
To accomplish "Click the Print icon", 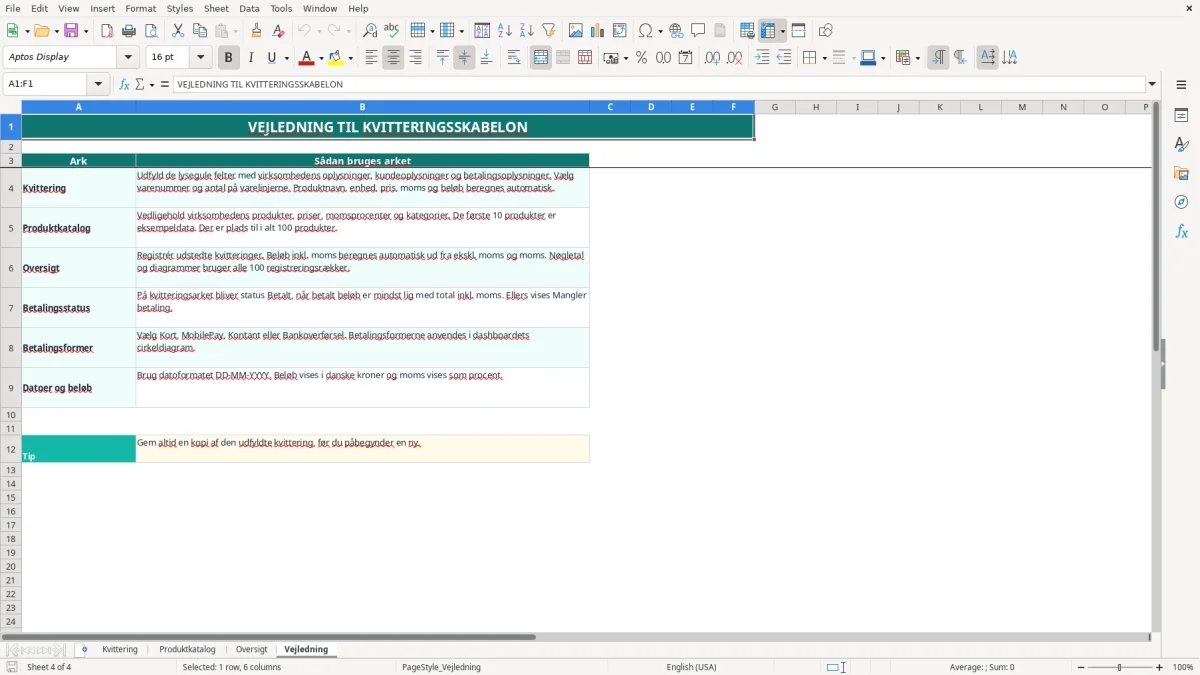I will (129, 31).
